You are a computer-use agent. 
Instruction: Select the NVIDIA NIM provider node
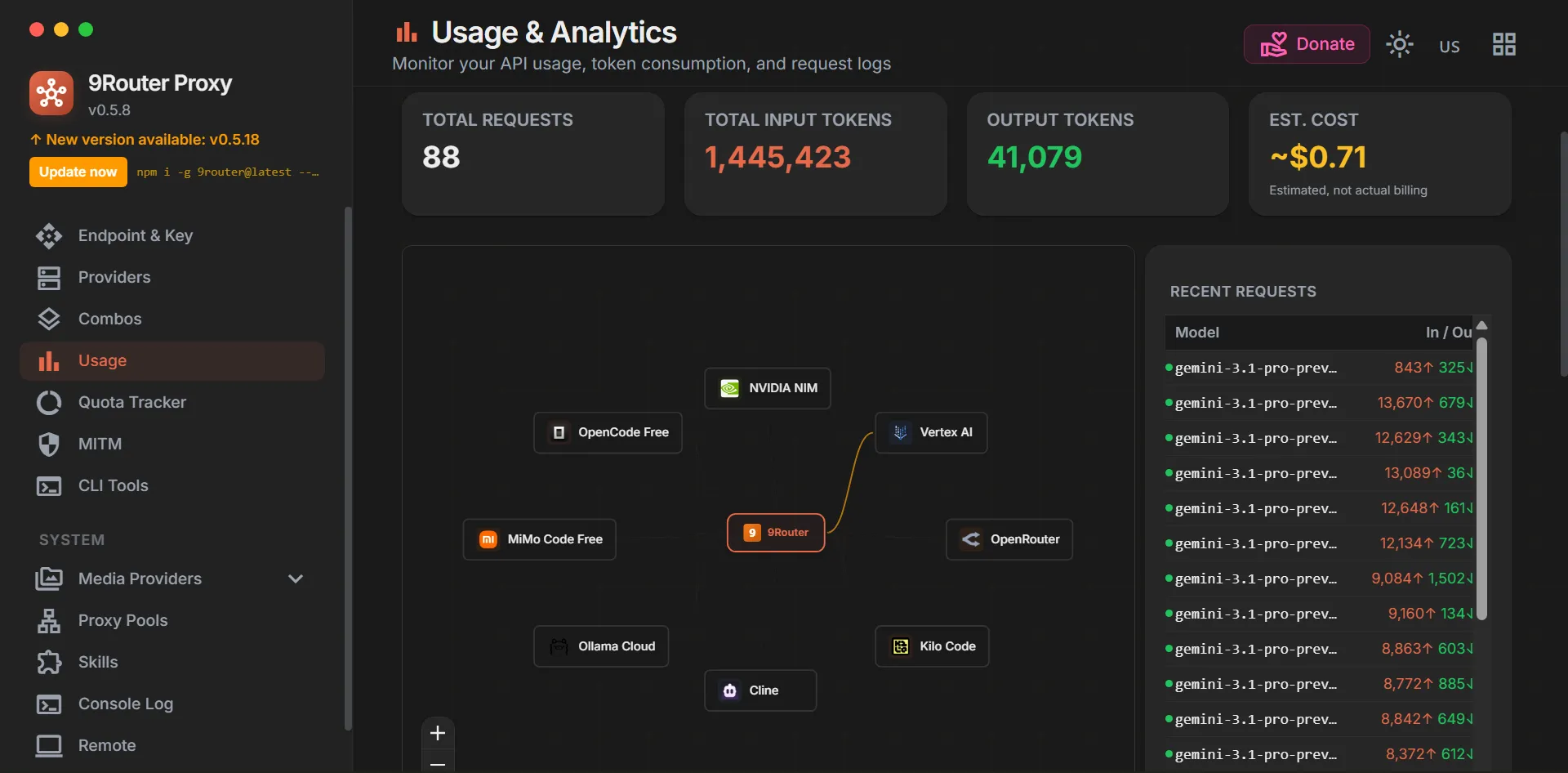[x=768, y=388]
